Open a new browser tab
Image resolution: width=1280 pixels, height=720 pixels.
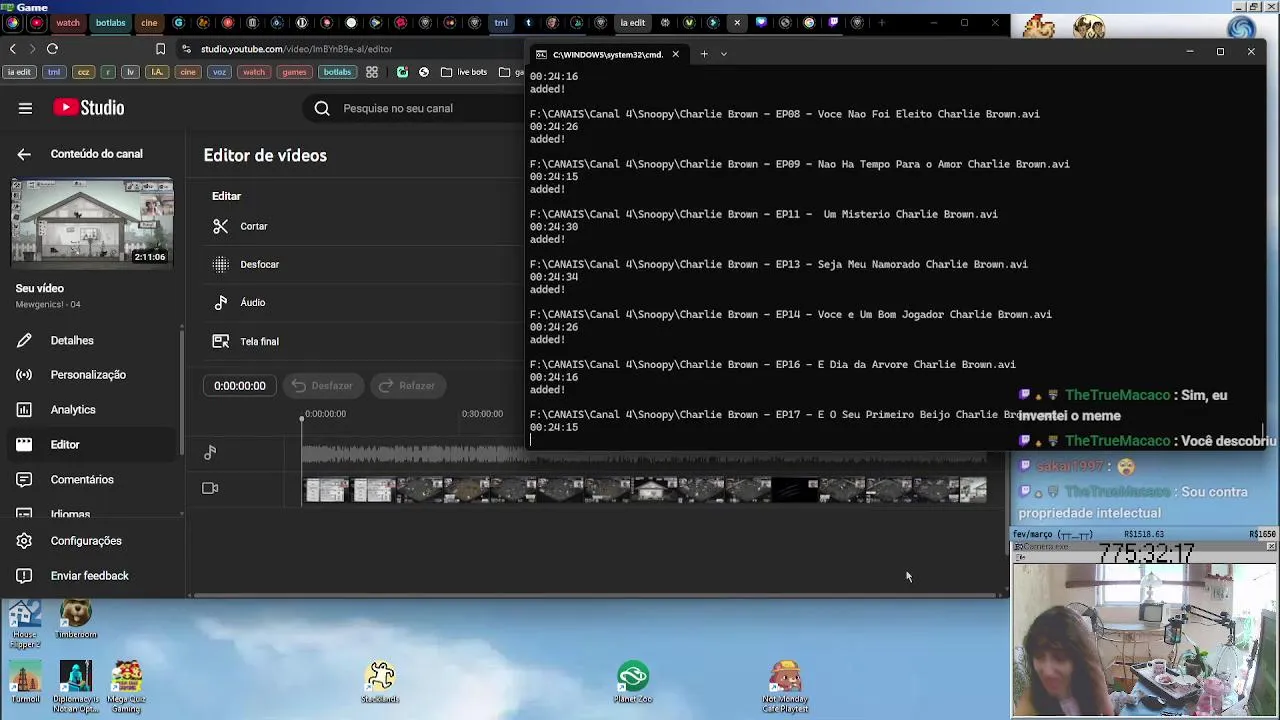click(x=881, y=22)
